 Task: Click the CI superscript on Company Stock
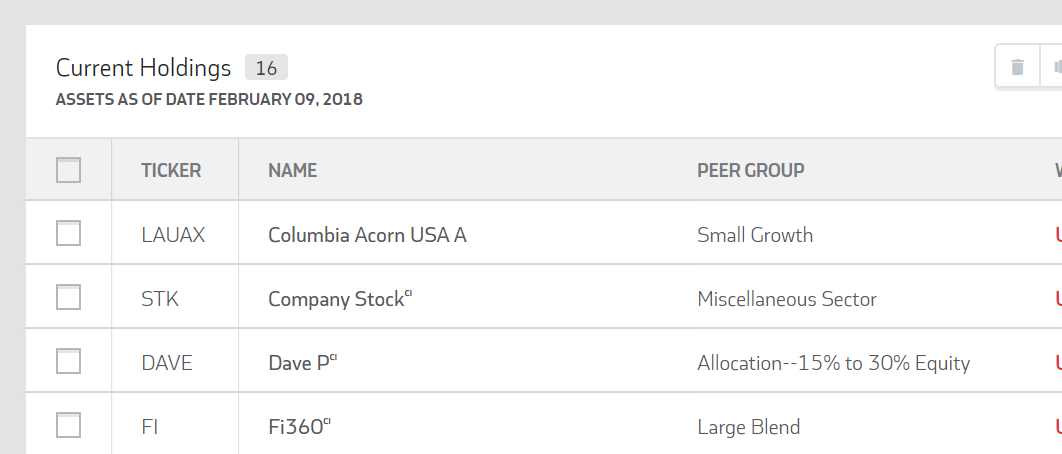(x=409, y=293)
